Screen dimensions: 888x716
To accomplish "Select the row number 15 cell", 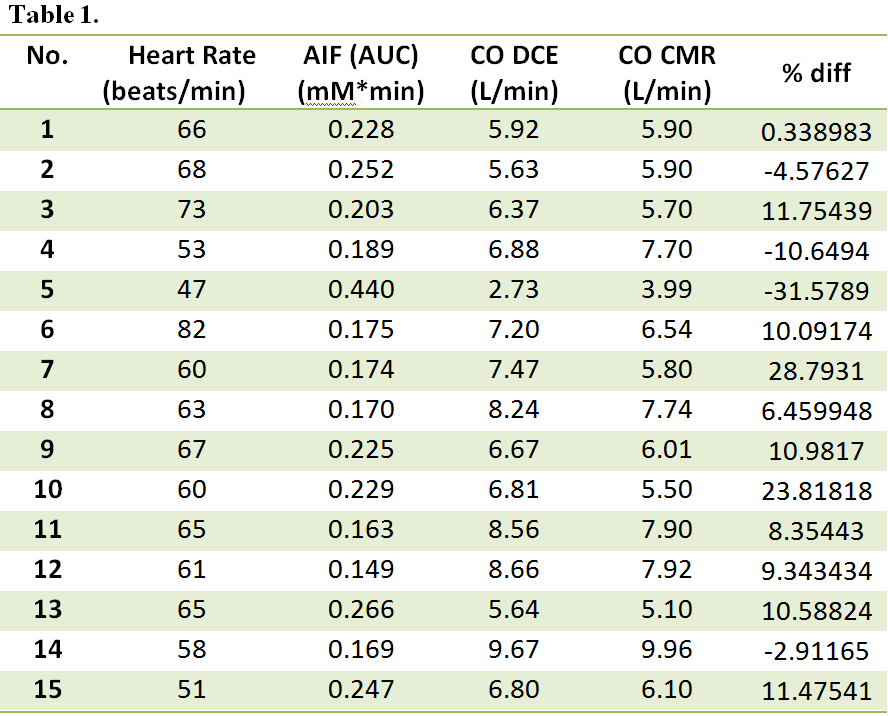I will (48, 690).
